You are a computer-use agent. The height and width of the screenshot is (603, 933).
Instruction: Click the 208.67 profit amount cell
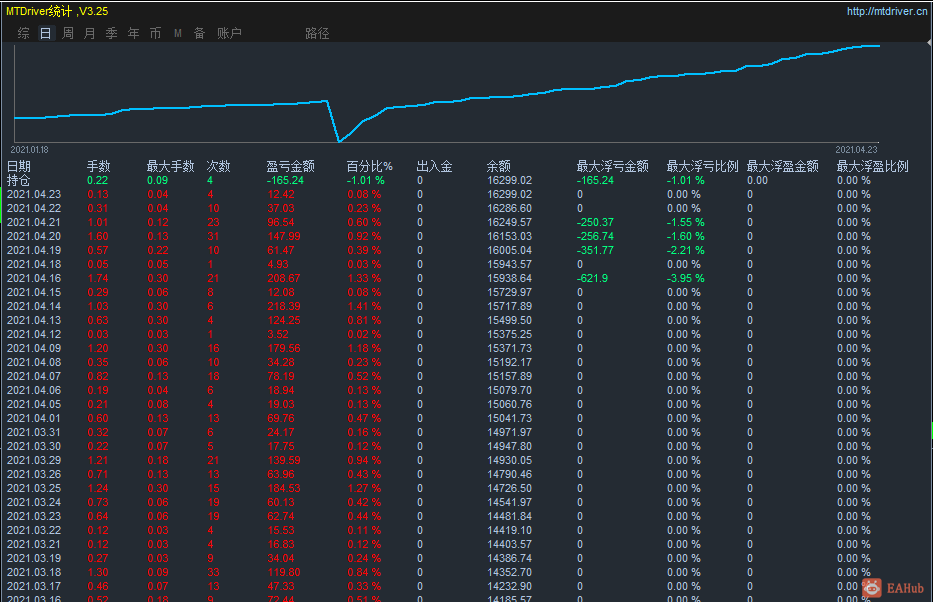[284, 278]
